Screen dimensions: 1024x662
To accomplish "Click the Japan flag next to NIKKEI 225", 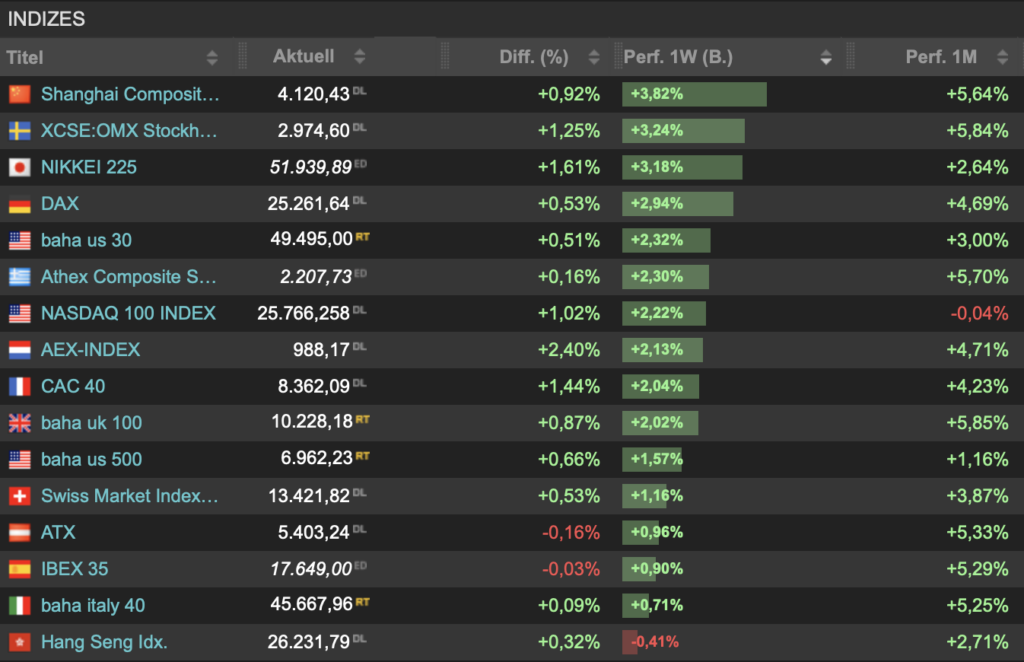I will pos(19,167).
